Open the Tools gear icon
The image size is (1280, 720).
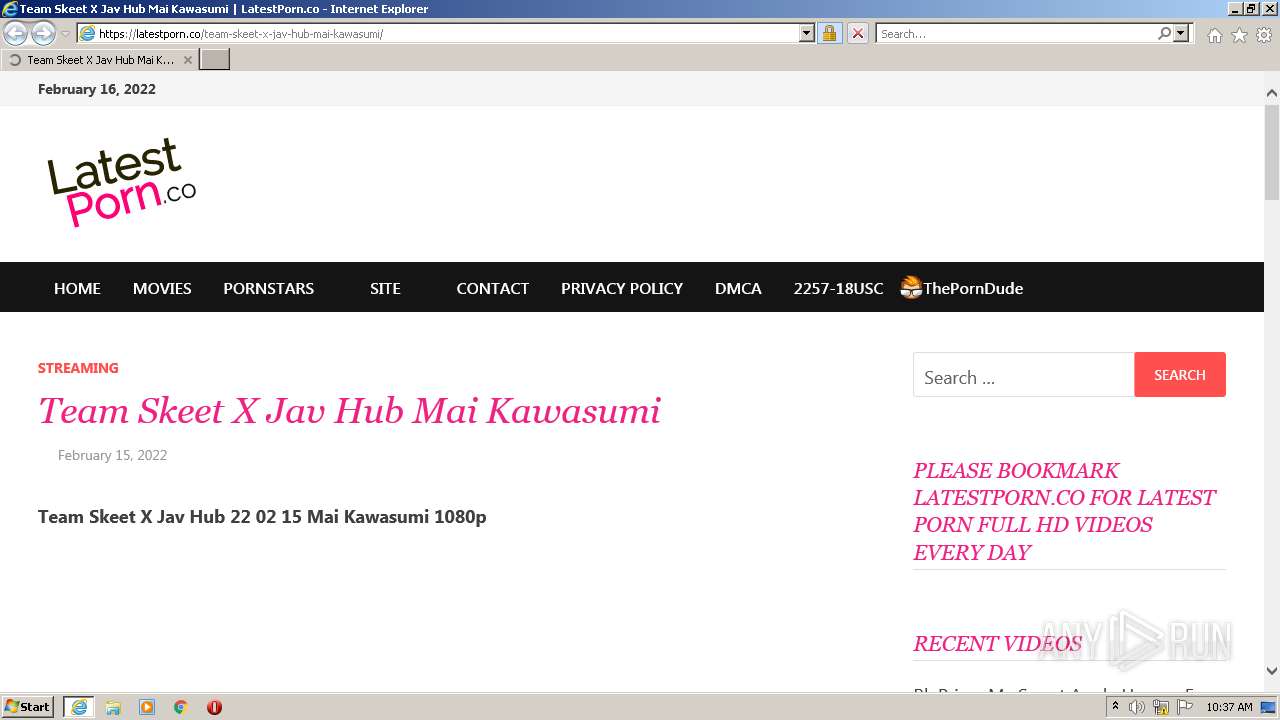click(1264, 35)
